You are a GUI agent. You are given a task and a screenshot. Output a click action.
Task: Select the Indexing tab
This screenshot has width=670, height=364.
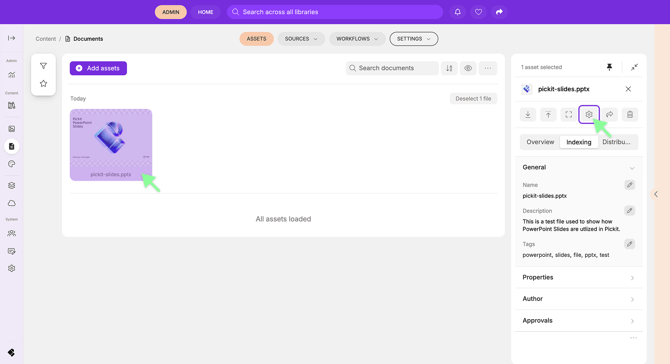point(579,142)
